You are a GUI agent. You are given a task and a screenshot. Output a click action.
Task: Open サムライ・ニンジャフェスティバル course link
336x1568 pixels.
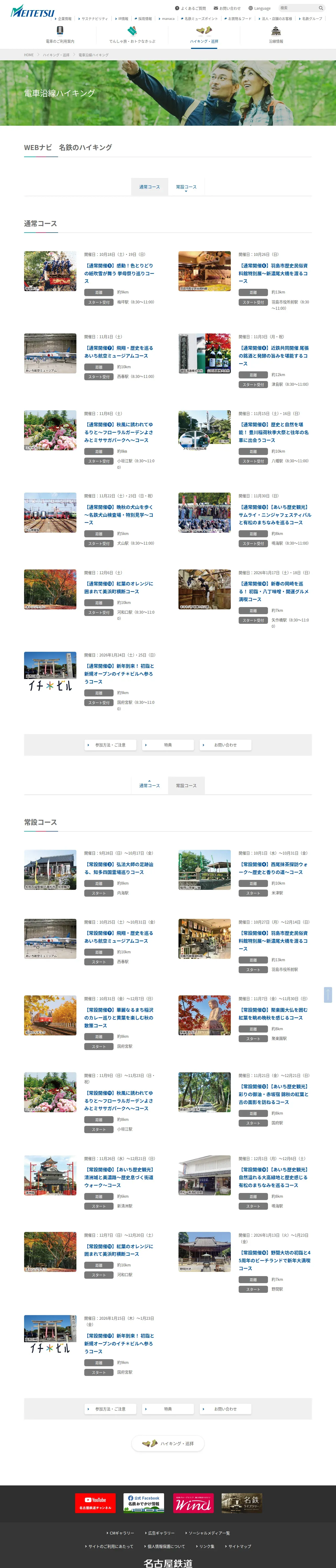(275, 514)
